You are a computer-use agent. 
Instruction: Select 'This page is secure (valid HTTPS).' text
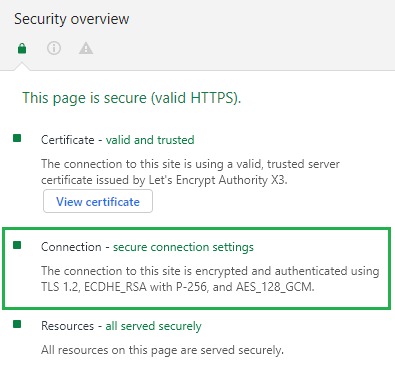click(x=132, y=98)
